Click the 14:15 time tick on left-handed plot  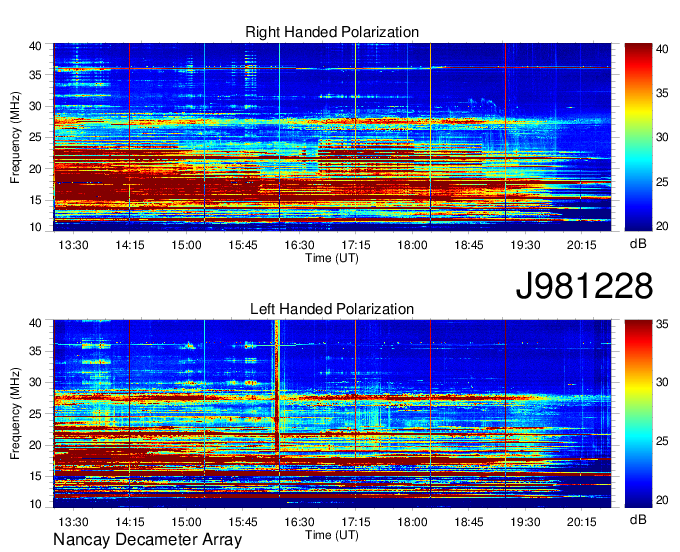130,522
